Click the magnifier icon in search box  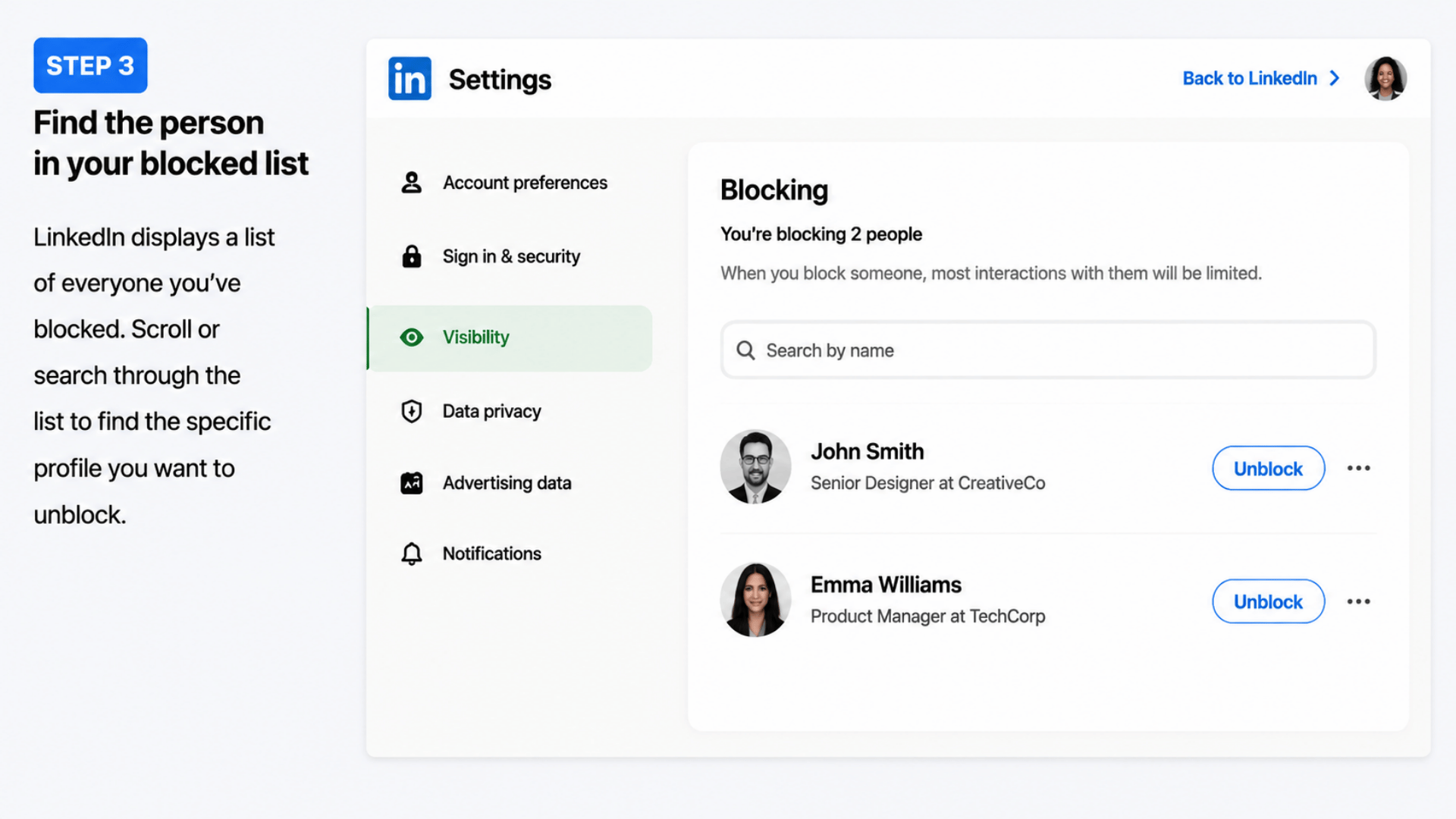point(745,350)
